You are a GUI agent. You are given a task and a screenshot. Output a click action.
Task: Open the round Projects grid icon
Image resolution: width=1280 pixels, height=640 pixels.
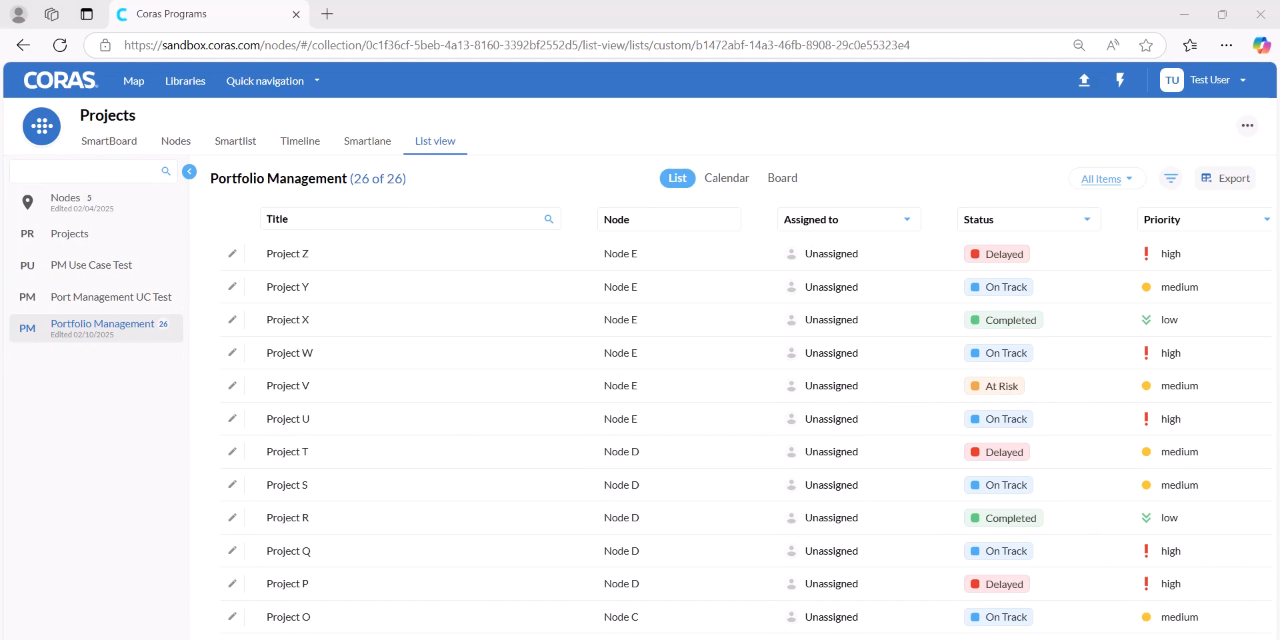click(x=42, y=127)
